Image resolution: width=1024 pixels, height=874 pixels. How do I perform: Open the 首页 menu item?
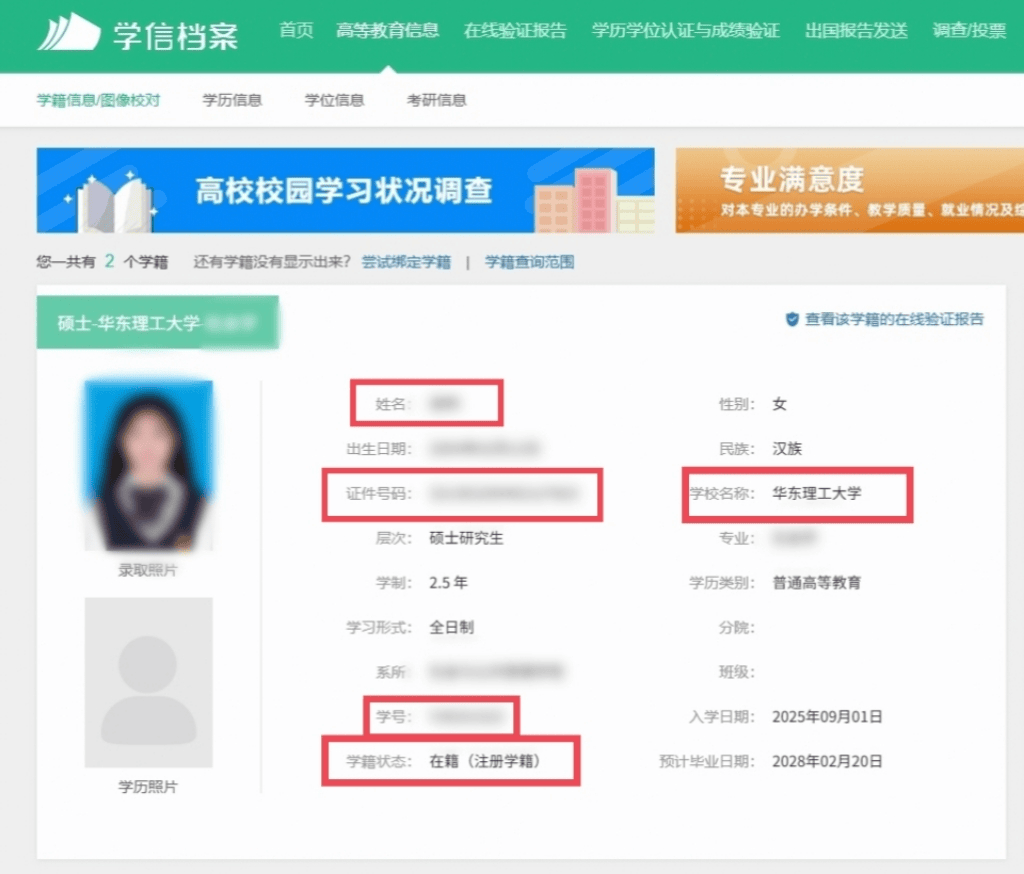296,31
